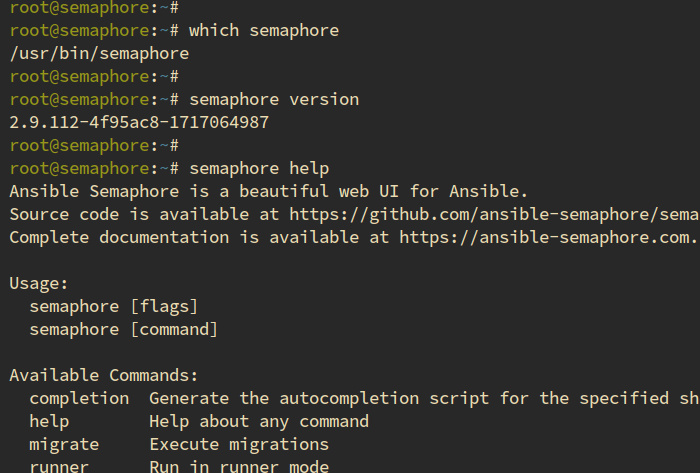Image resolution: width=700 pixels, height=473 pixels.
Task: Select the 'semaphore [command]' usage line
Action: click(x=124, y=329)
